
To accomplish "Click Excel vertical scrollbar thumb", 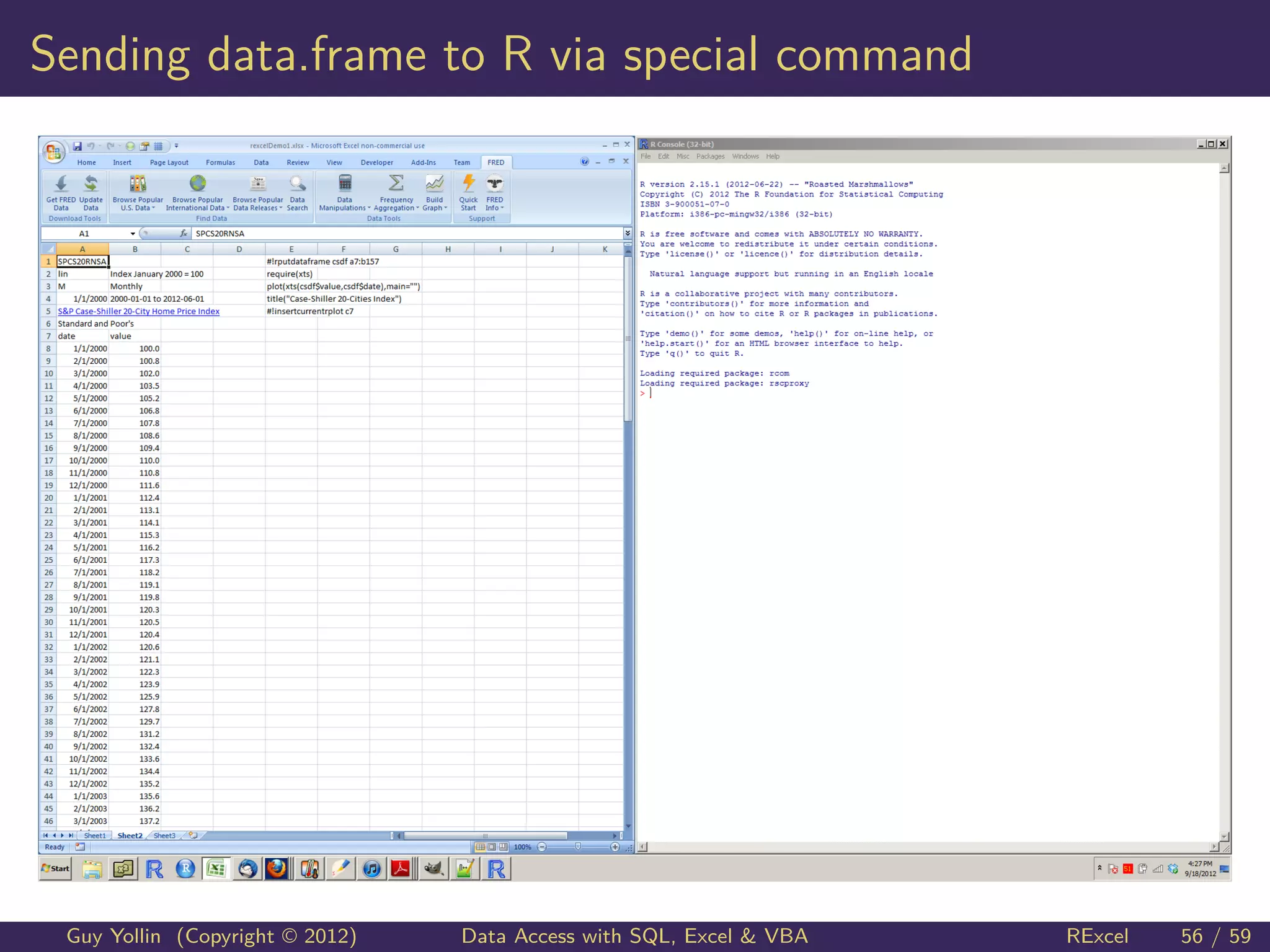I will [x=628, y=340].
